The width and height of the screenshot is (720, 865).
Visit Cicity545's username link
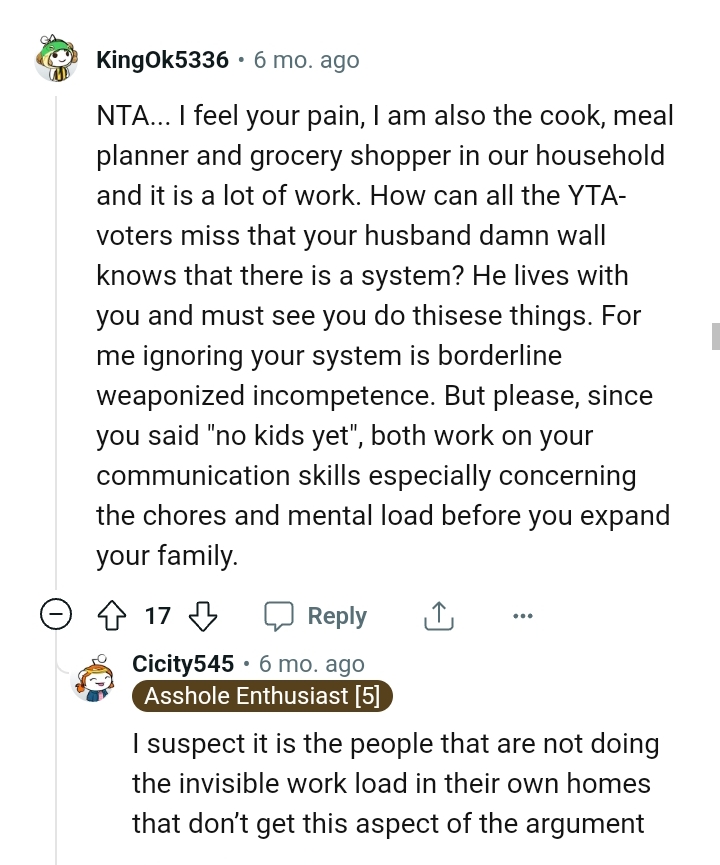click(x=183, y=664)
